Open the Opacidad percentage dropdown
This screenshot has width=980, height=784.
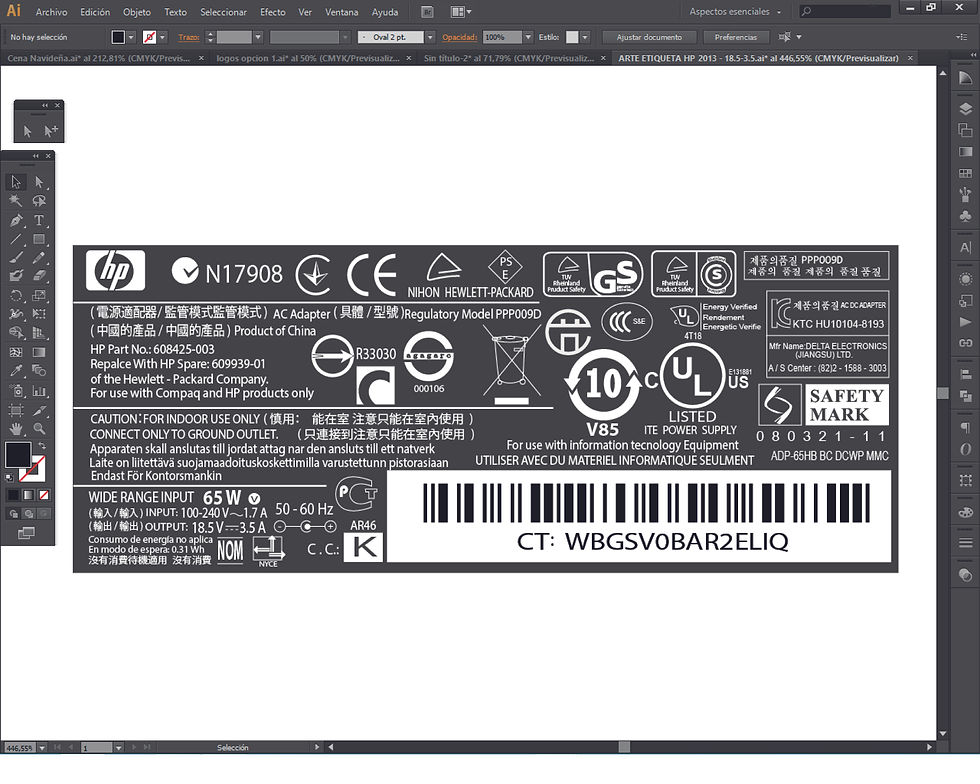click(528, 38)
